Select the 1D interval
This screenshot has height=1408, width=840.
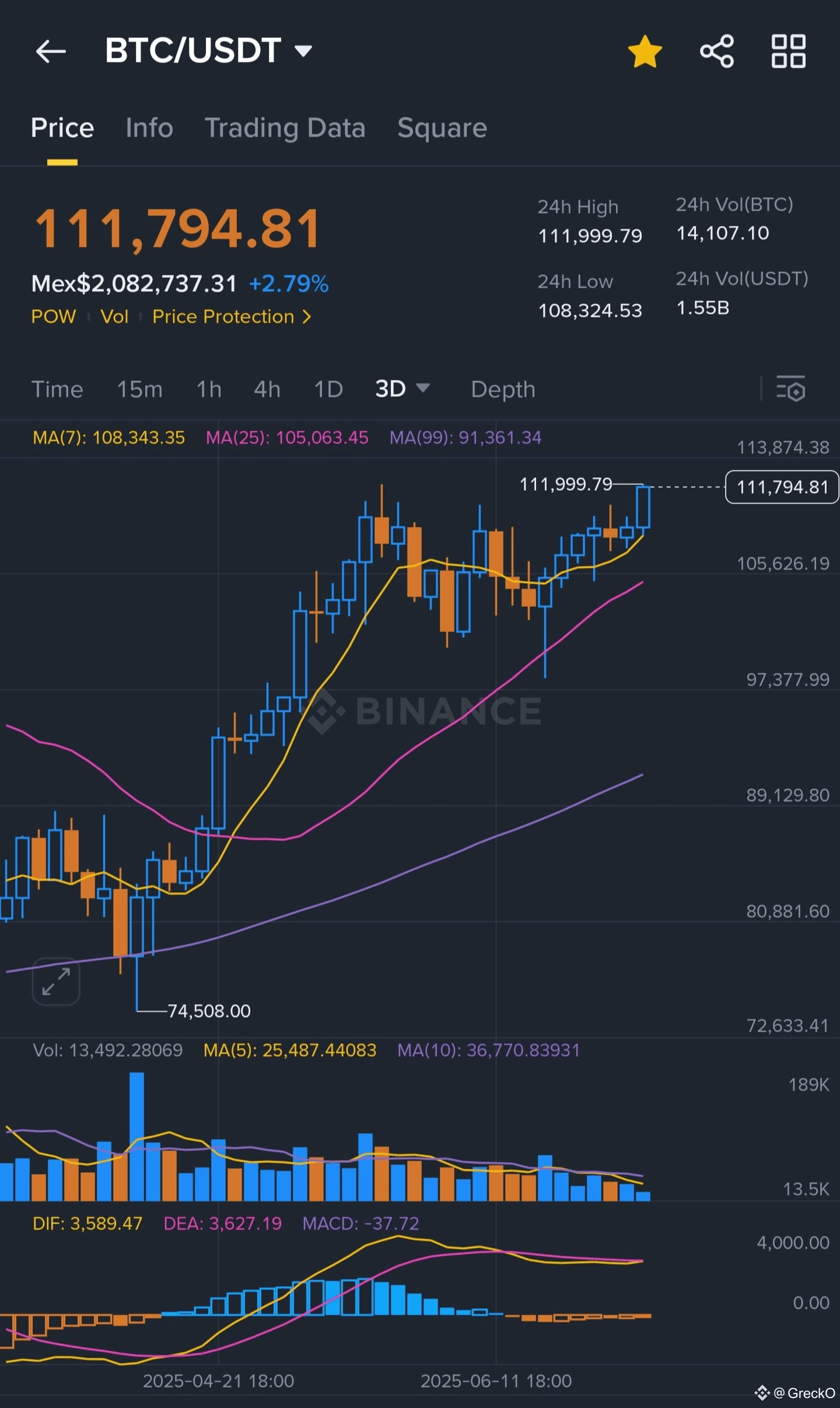(328, 389)
